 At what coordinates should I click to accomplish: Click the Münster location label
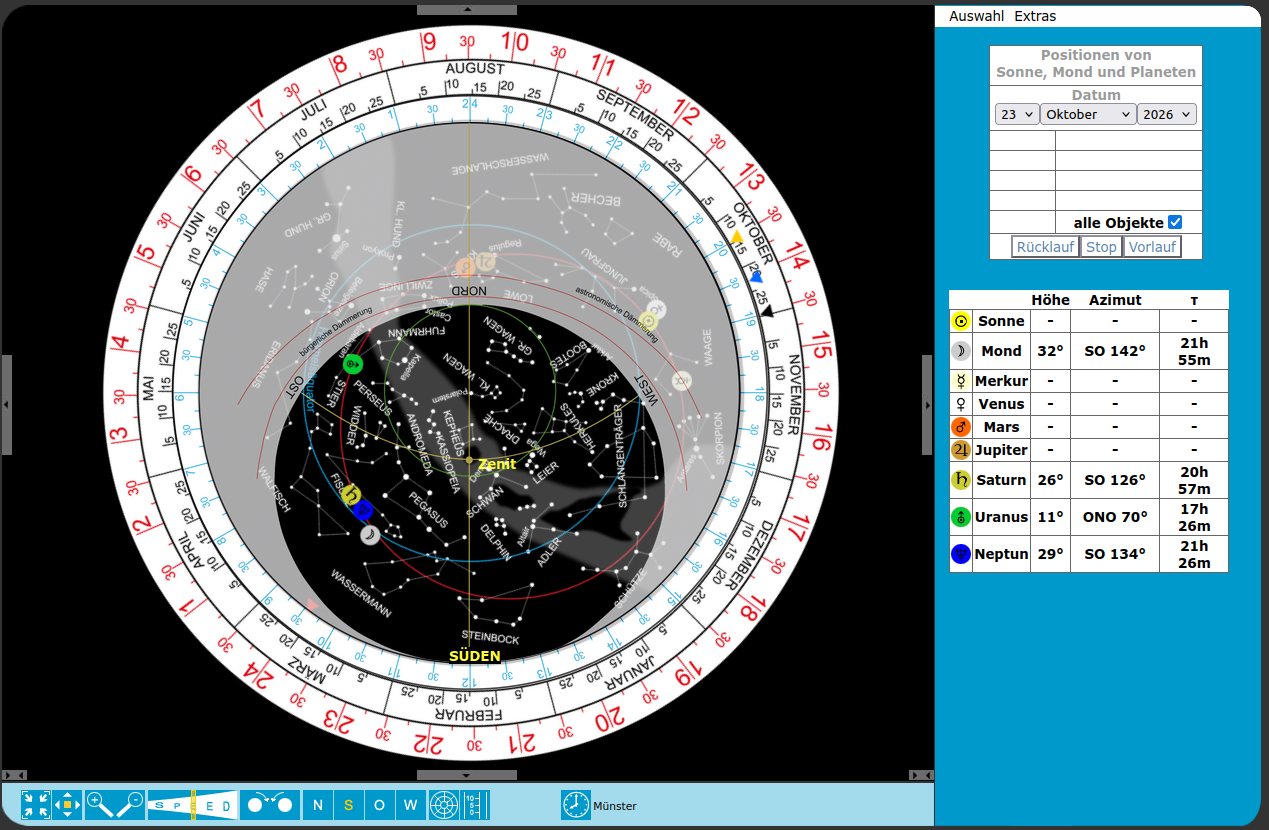coord(615,806)
